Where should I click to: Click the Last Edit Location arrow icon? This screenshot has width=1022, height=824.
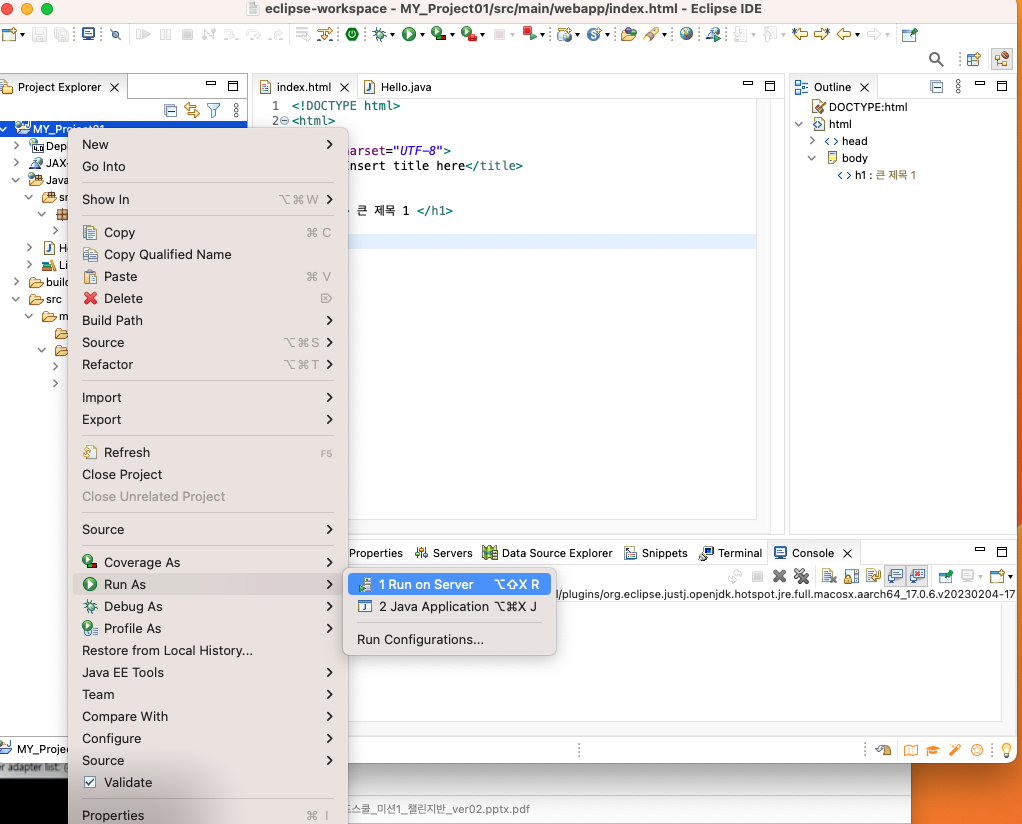800,34
